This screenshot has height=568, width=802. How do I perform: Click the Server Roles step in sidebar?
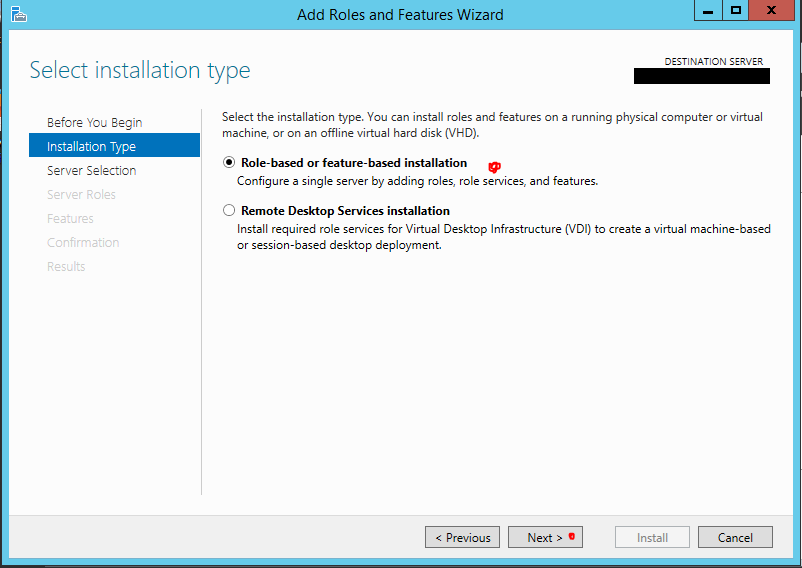pyautogui.click(x=81, y=194)
